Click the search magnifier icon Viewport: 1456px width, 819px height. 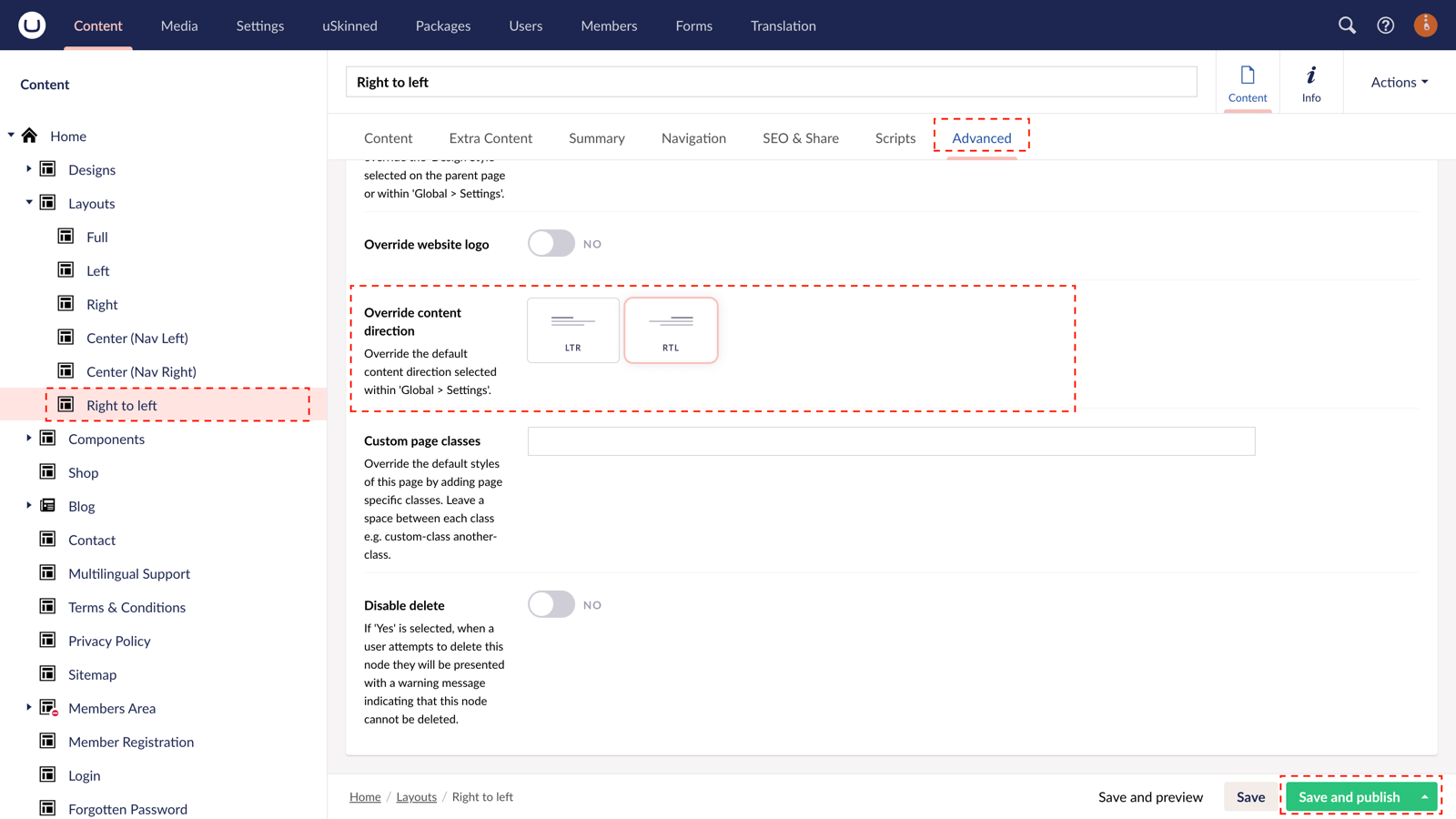1347,25
